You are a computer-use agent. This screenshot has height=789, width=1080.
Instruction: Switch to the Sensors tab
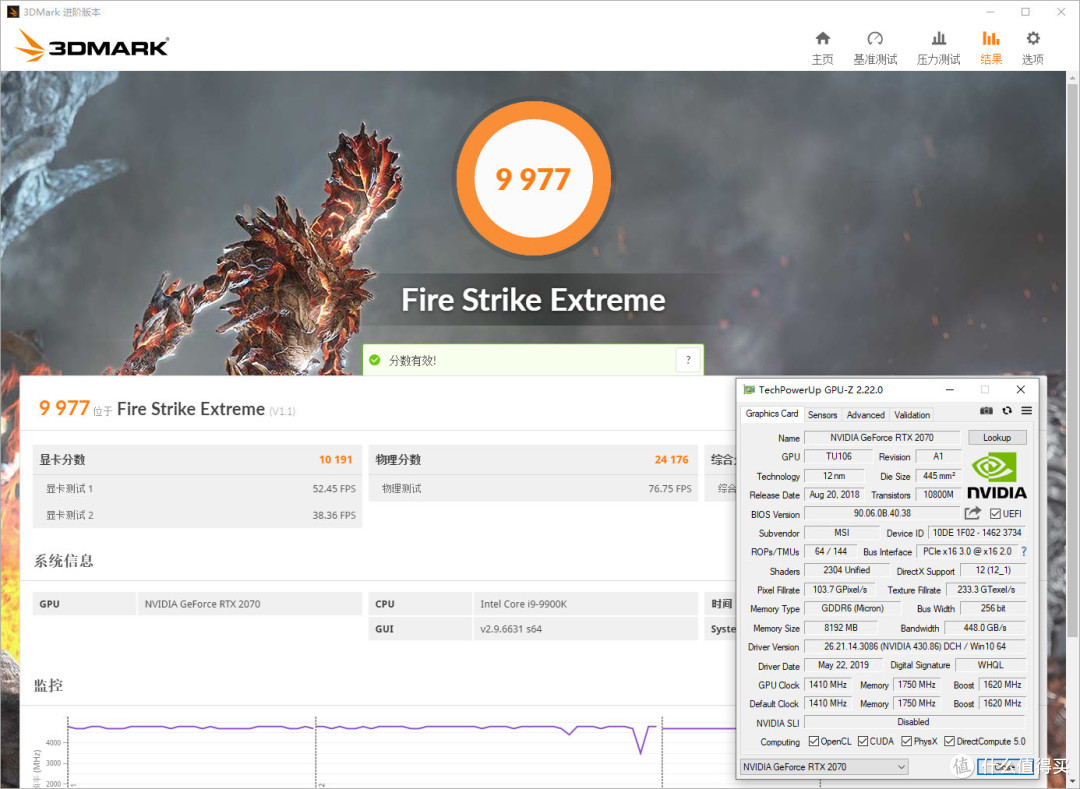[822, 415]
